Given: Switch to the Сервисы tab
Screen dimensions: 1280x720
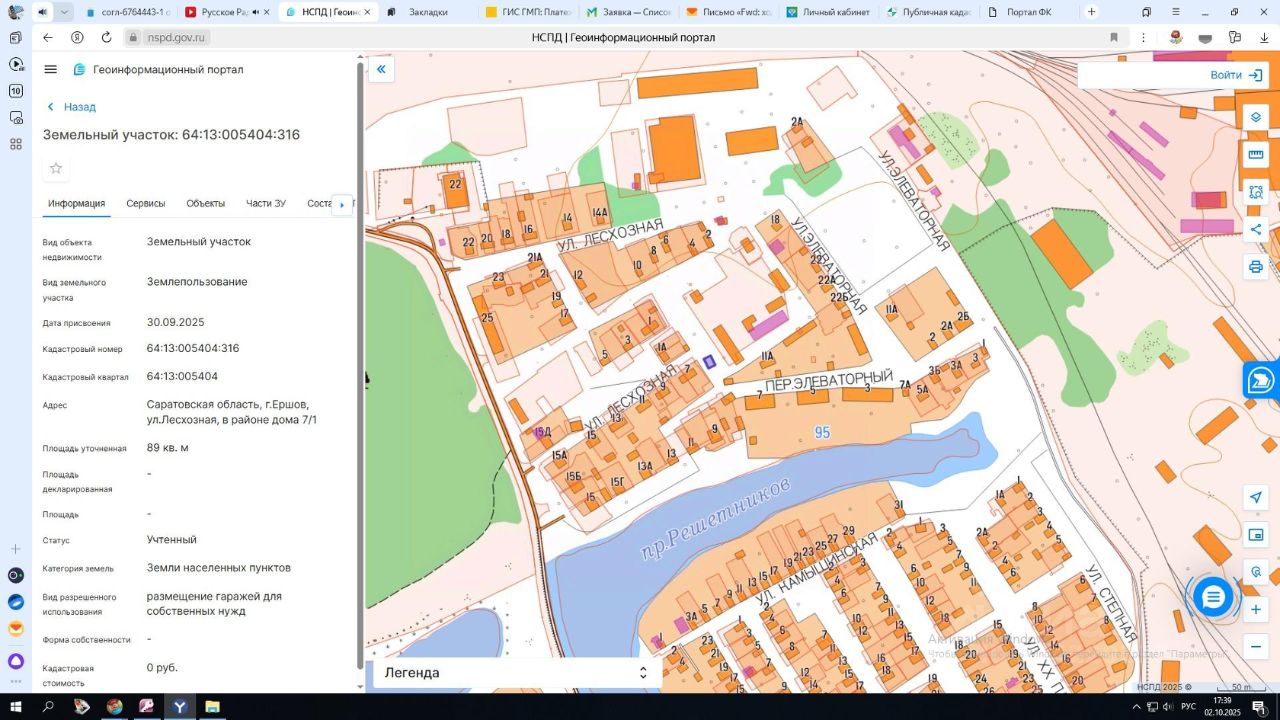Looking at the screenshot, I should (146, 204).
